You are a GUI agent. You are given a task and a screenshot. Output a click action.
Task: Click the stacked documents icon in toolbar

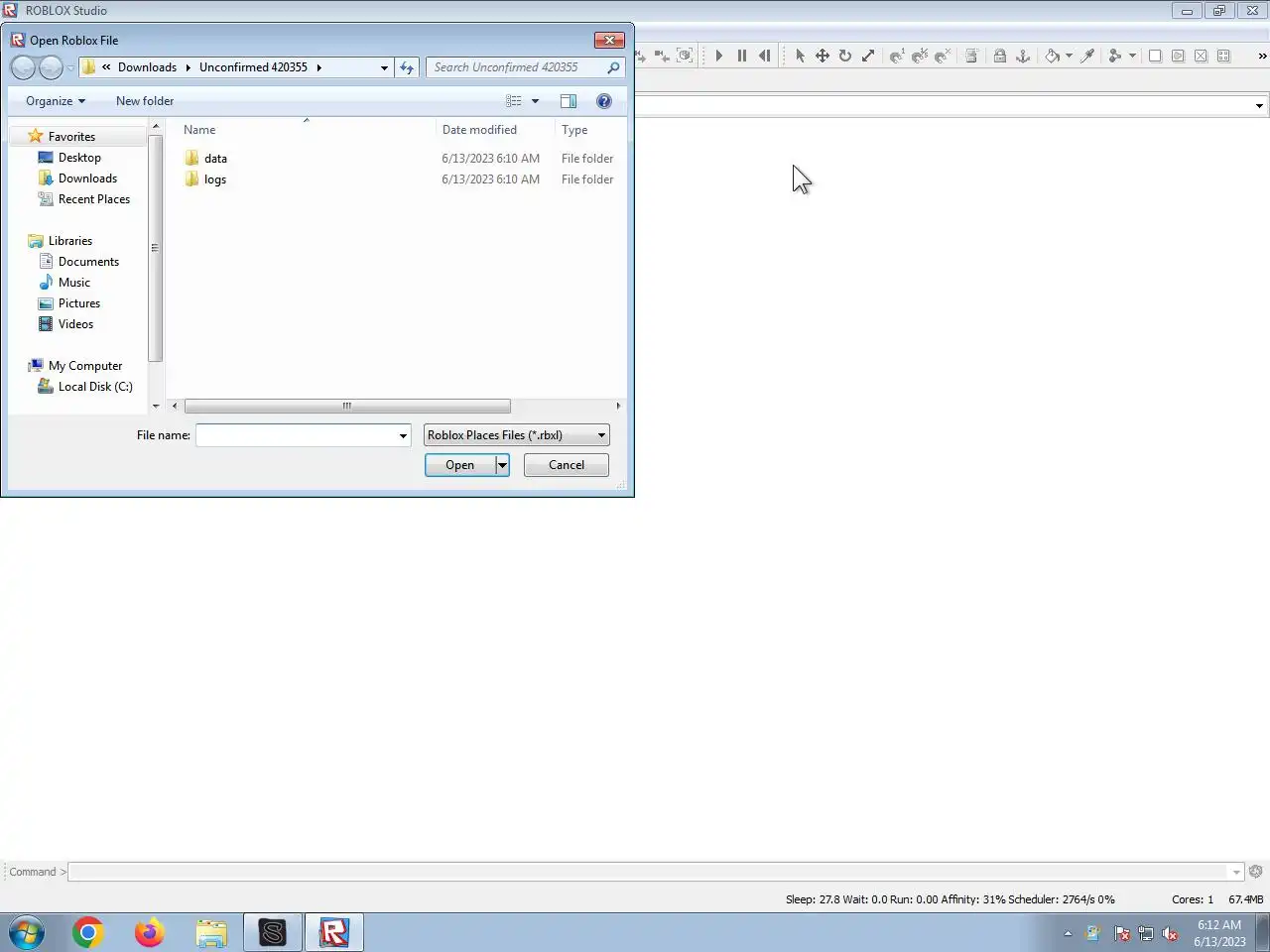(971, 57)
